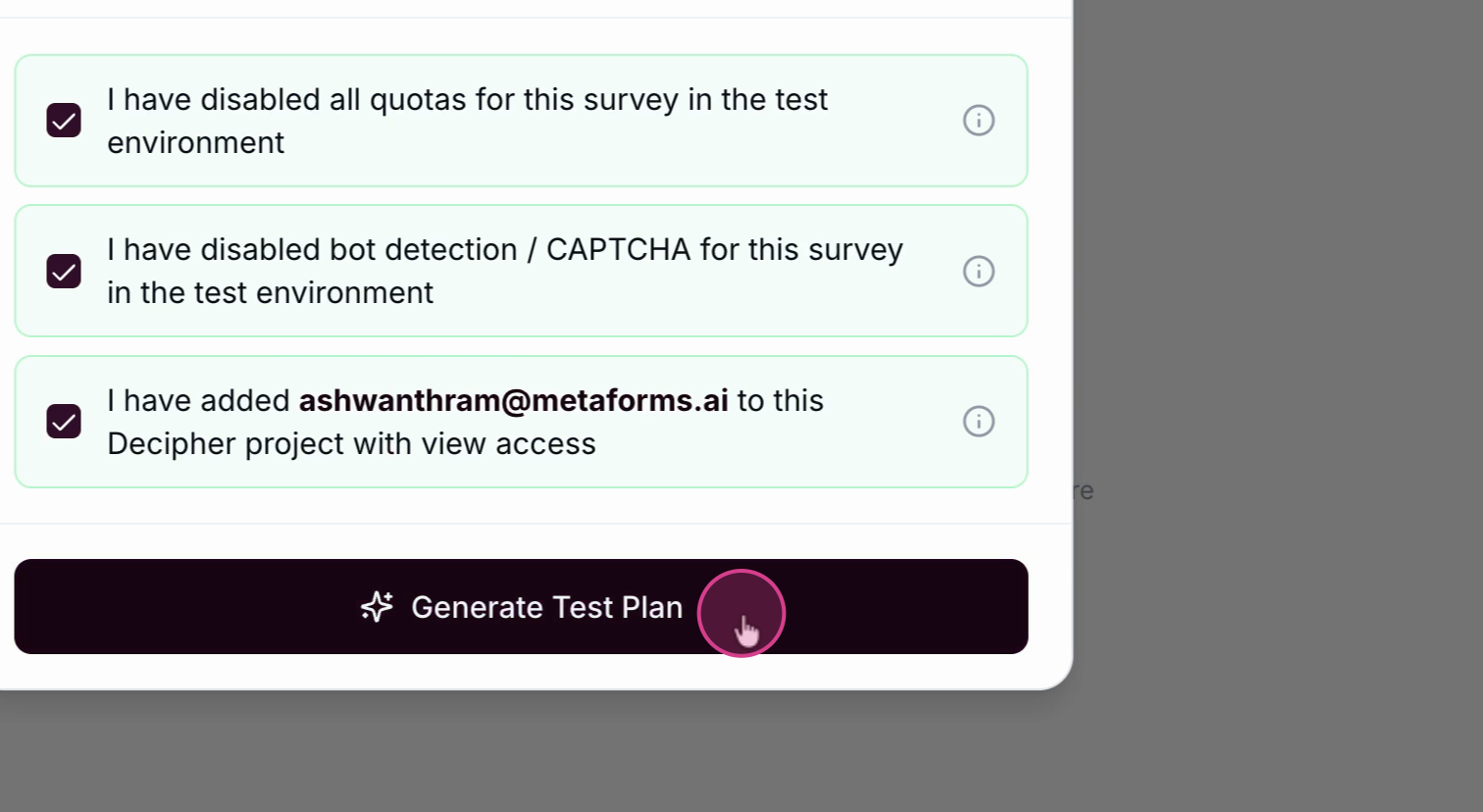Click the word CAPTCHA in the second item
Screen dimensions: 1483x812
(x=618, y=250)
